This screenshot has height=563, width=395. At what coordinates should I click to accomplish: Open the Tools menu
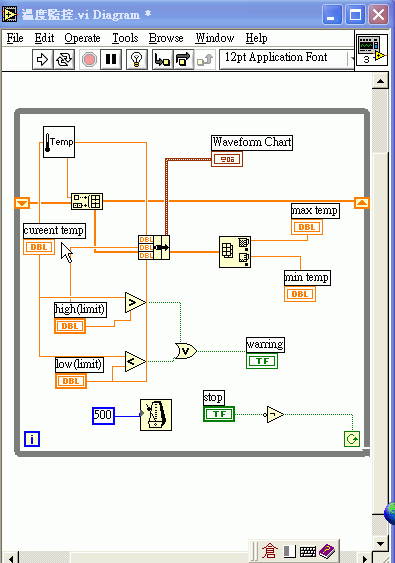click(125, 38)
